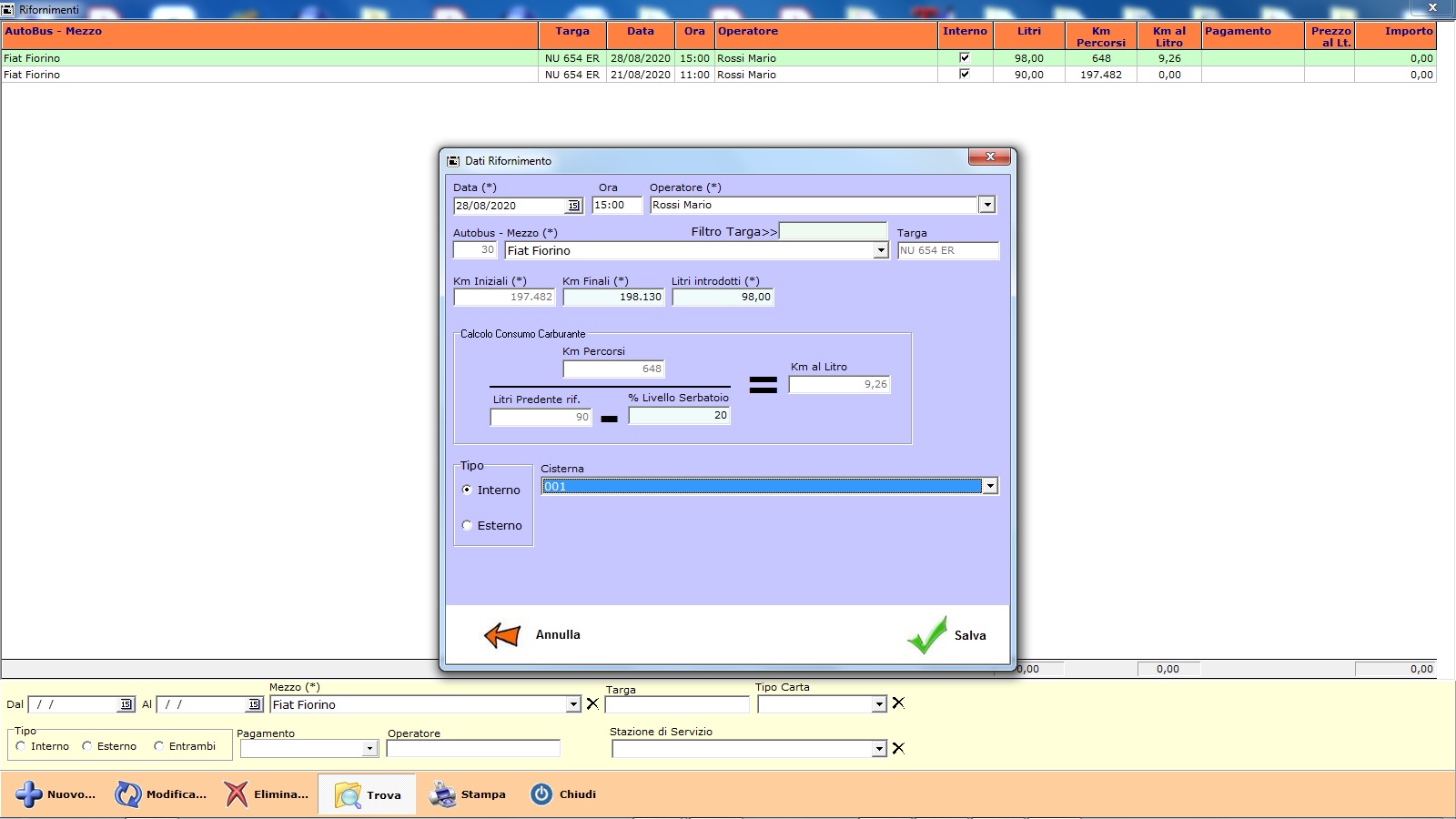This screenshot has height=819, width=1456.
Task: Click Stampa button label
Action: click(x=483, y=794)
